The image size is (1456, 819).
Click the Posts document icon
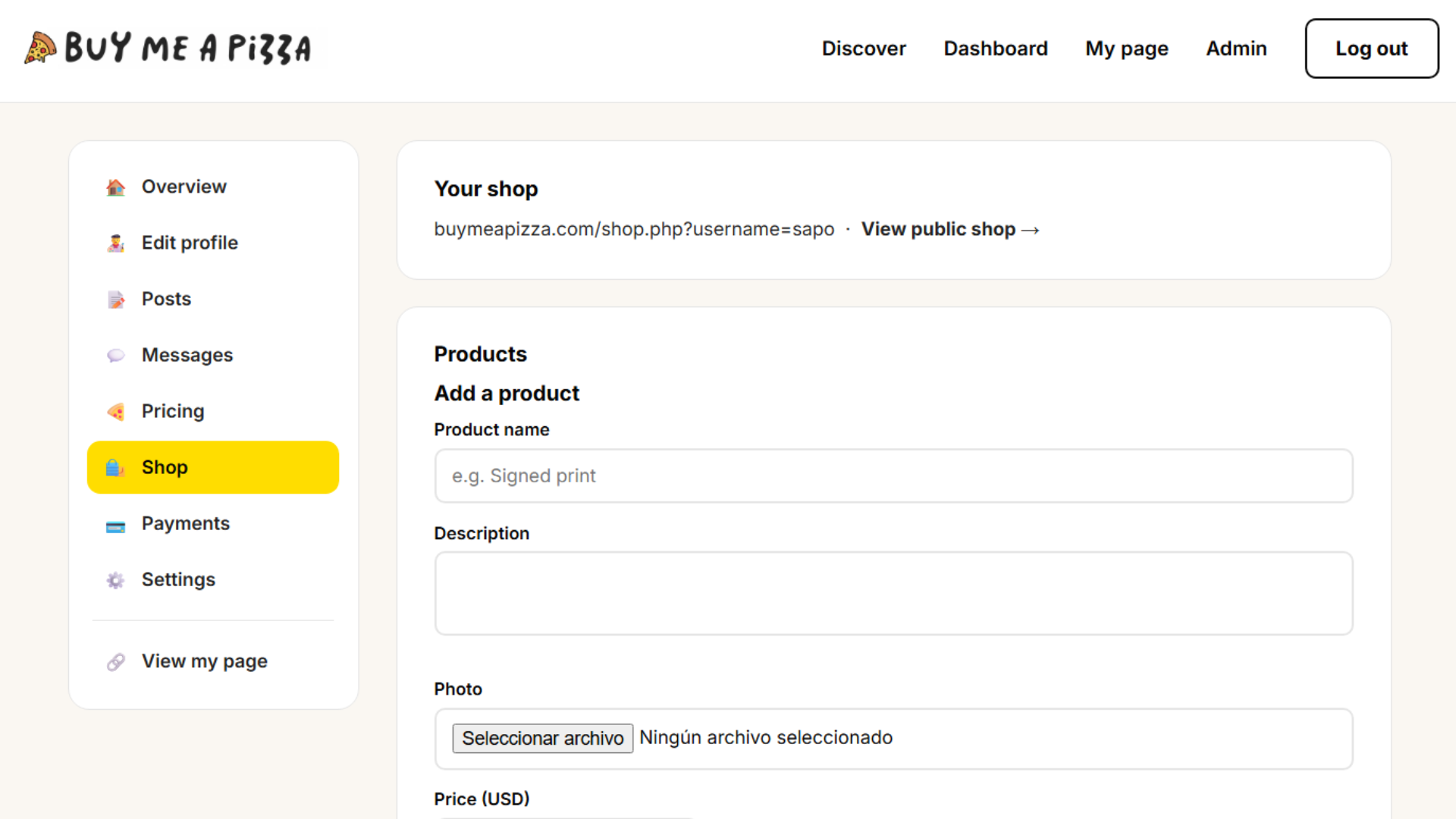click(115, 300)
